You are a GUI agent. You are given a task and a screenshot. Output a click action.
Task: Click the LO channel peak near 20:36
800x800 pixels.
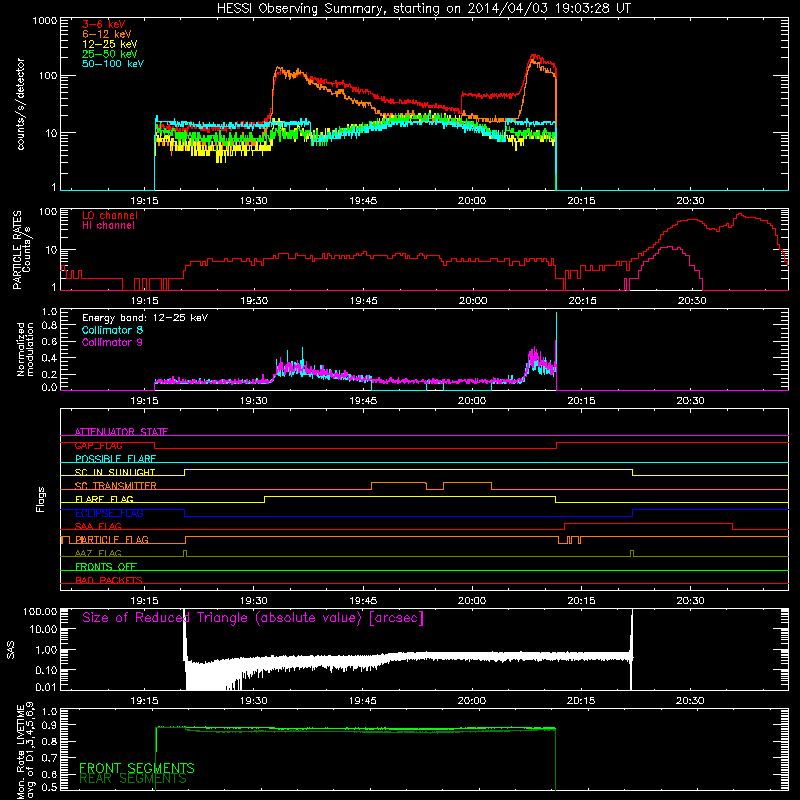[x=739, y=215]
